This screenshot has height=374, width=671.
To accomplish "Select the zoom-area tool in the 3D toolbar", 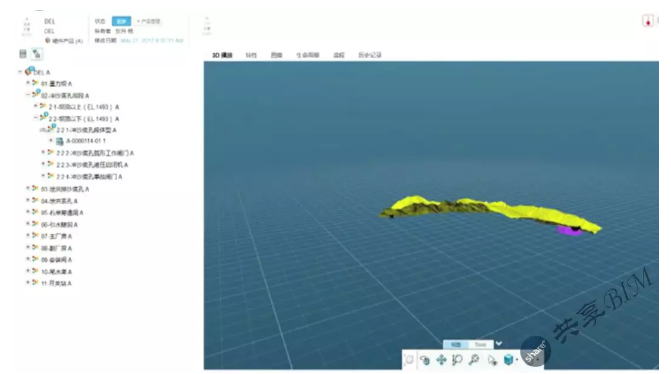I will (x=457, y=360).
